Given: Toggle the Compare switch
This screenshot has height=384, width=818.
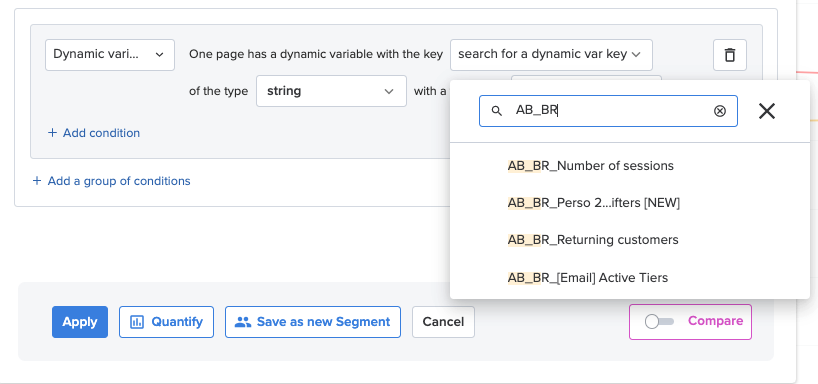Looking at the screenshot, I should 659,321.
